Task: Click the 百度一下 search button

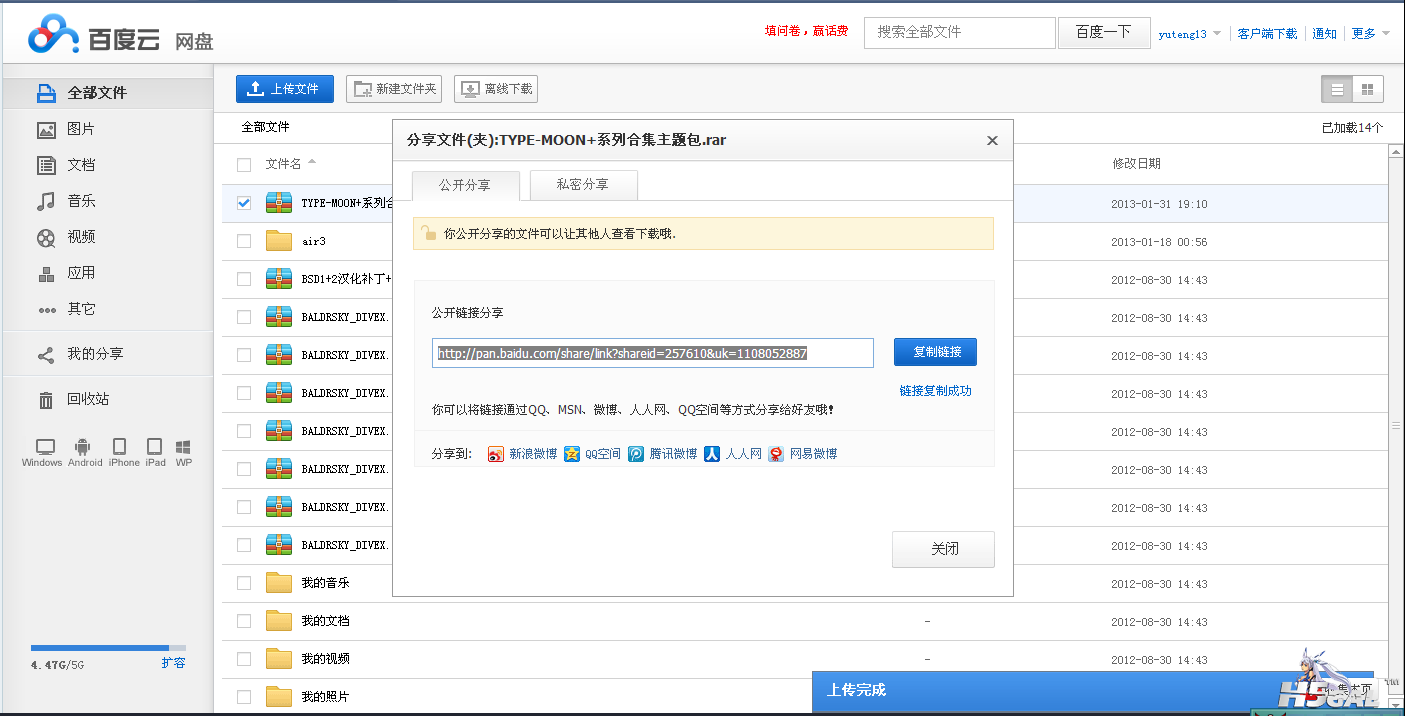Action: pos(1103,32)
